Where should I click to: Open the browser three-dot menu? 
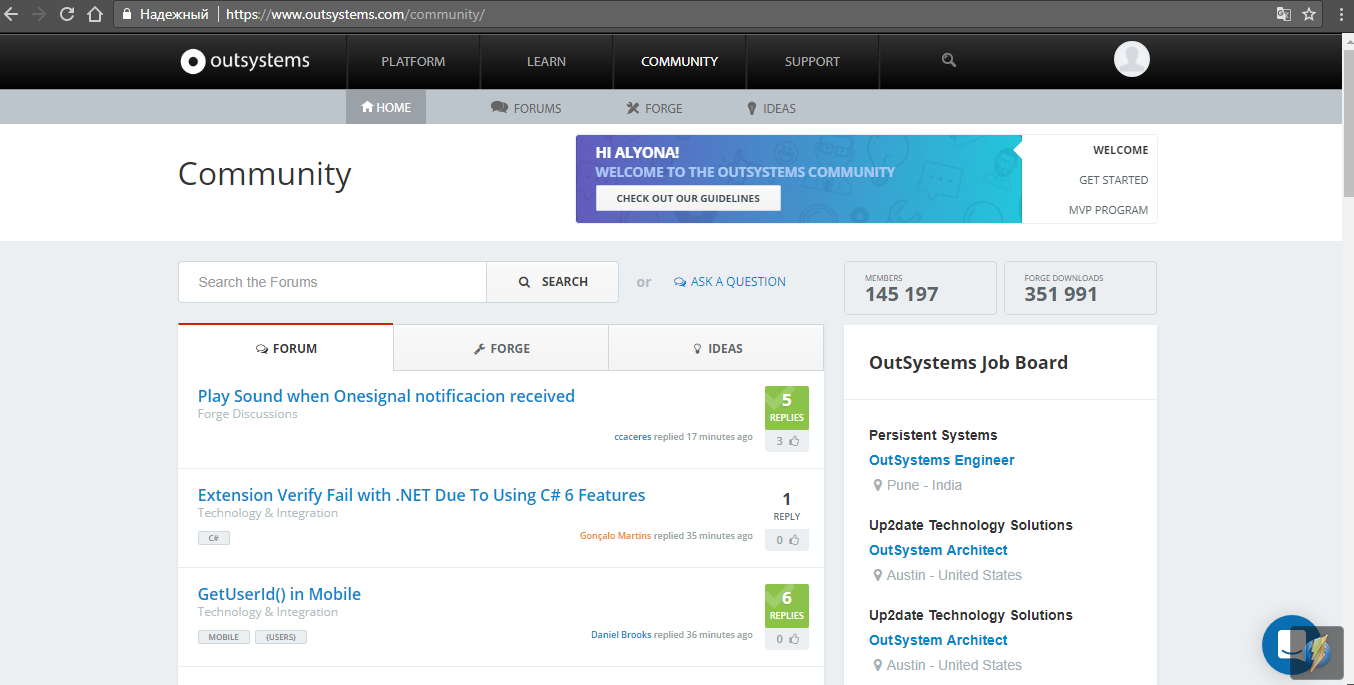(x=1340, y=15)
